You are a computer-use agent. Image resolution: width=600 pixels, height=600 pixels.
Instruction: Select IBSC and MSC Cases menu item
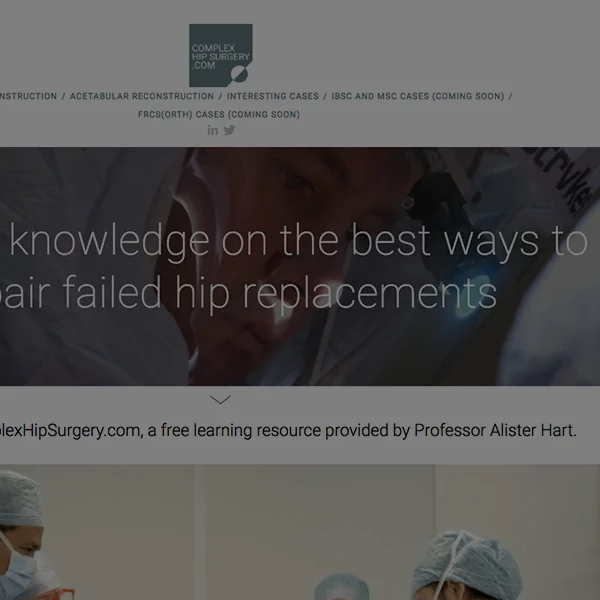418,96
